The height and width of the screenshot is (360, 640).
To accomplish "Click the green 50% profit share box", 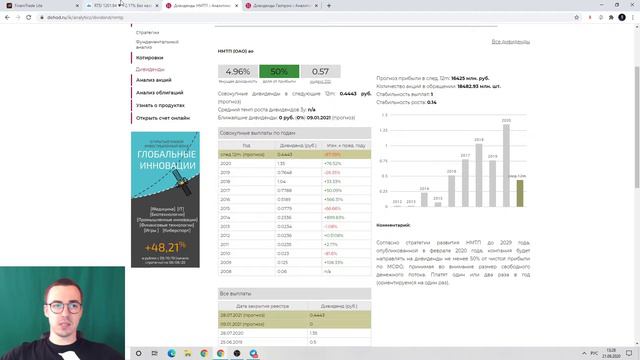I will (x=279, y=71).
